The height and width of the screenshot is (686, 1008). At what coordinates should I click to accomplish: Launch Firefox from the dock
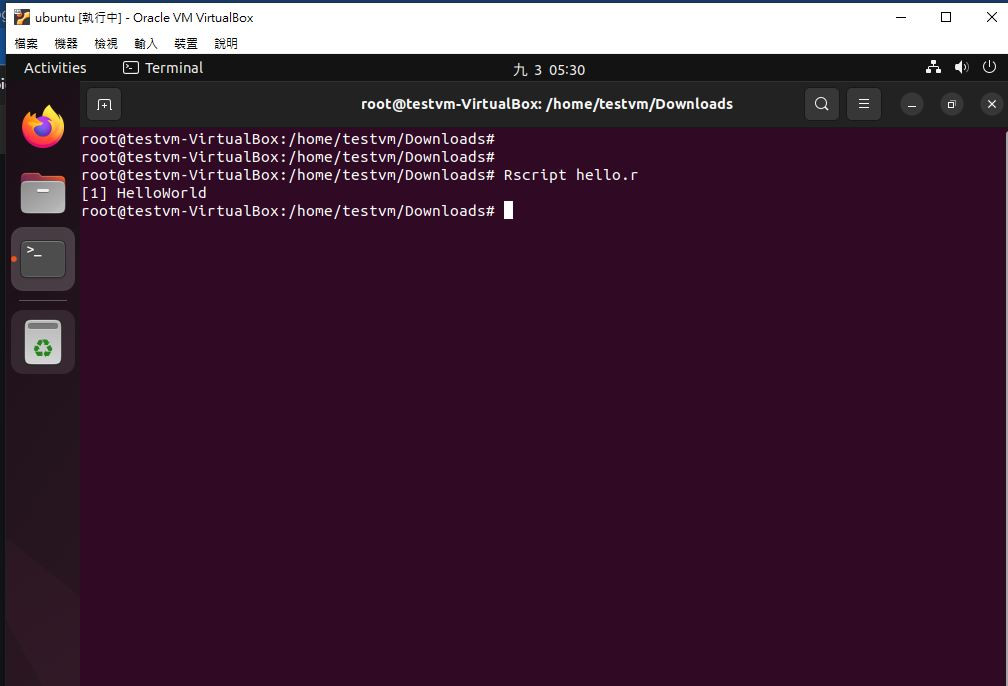click(43, 127)
